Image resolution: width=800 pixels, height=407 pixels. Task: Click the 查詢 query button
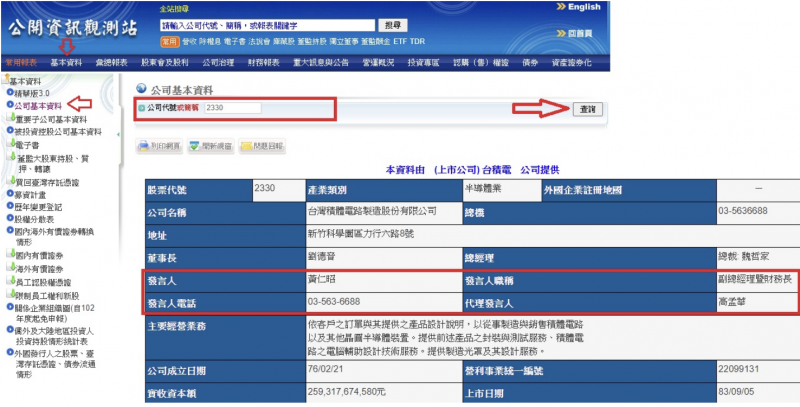click(588, 109)
